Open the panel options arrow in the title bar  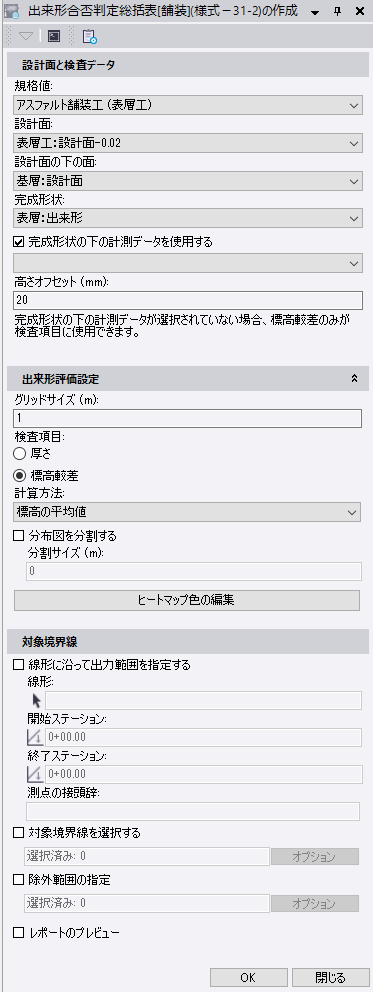click(x=315, y=12)
